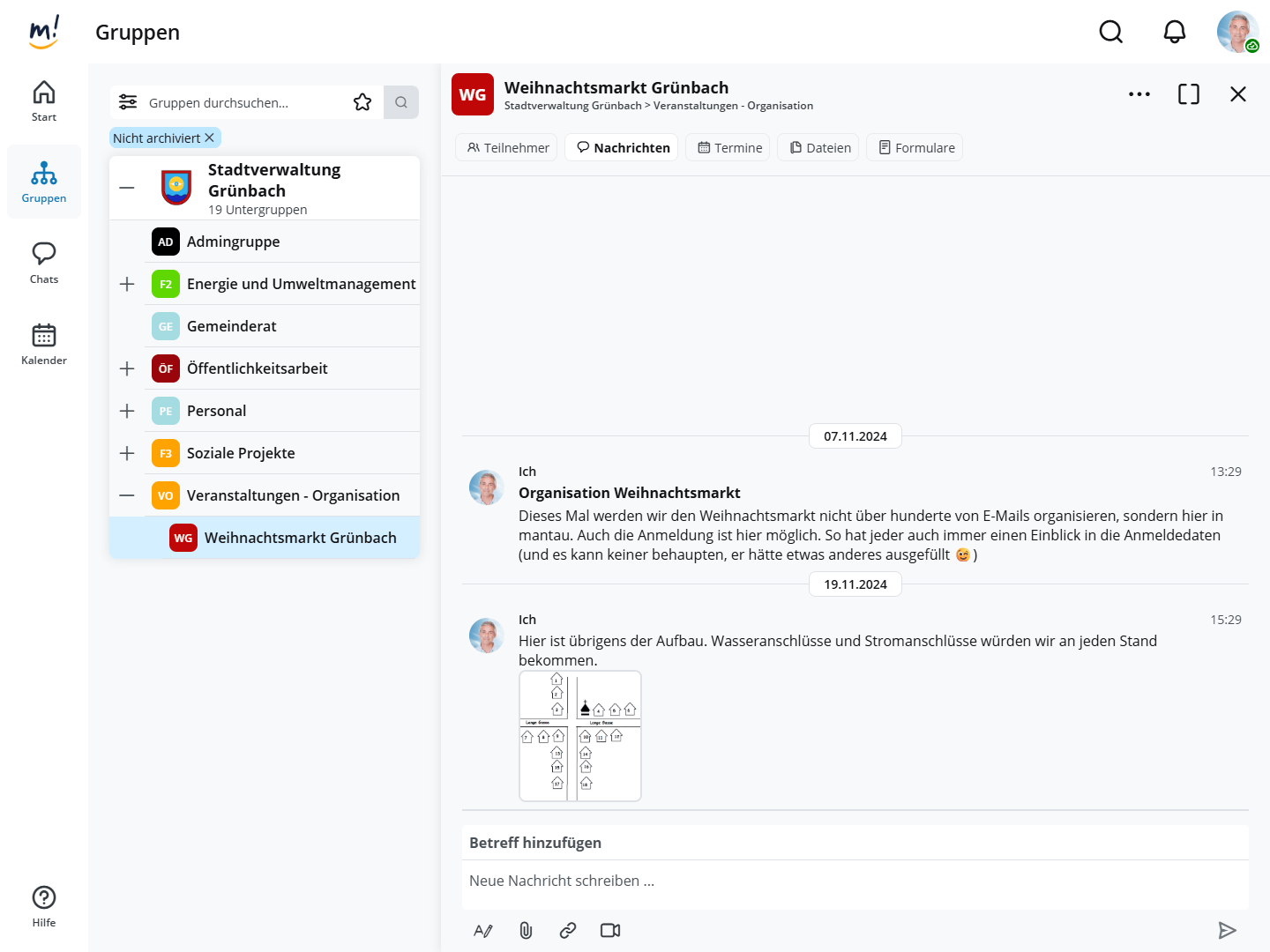Switch to the Termine tab

(x=728, y=147)
